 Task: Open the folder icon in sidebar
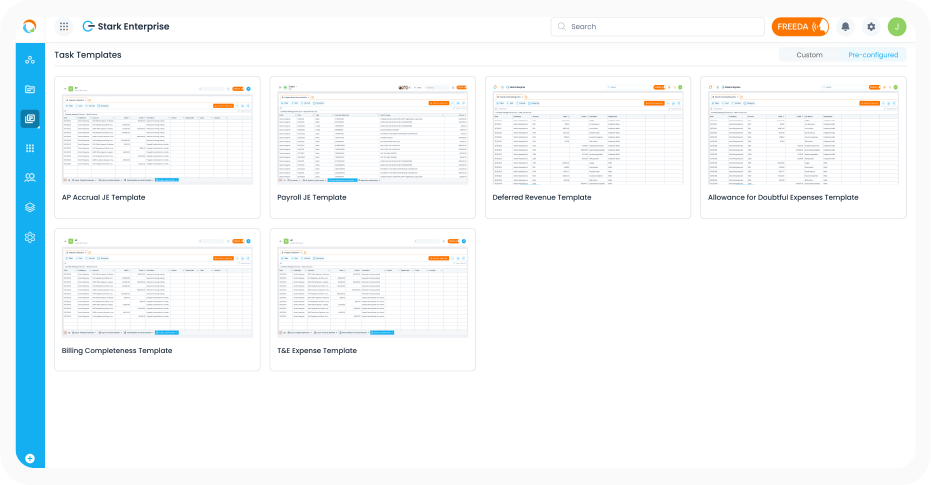[30, 90]
